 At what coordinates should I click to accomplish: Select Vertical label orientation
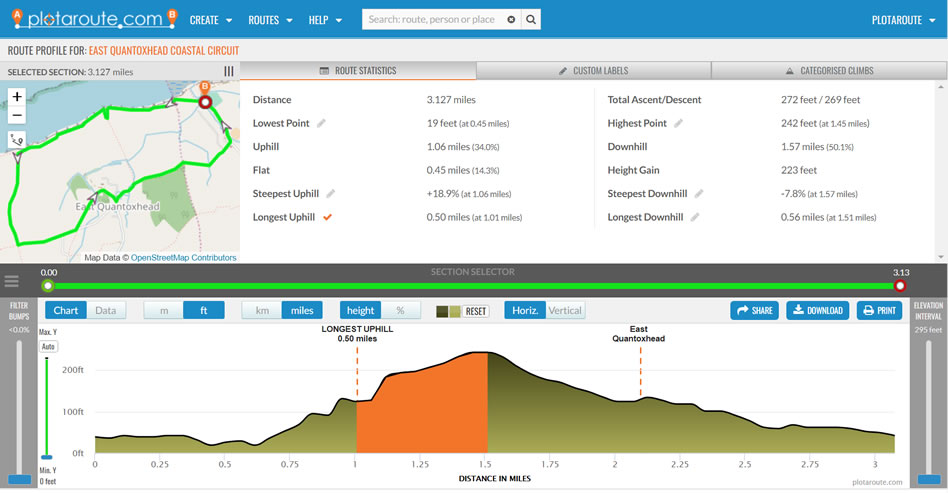tap(565, 310)
